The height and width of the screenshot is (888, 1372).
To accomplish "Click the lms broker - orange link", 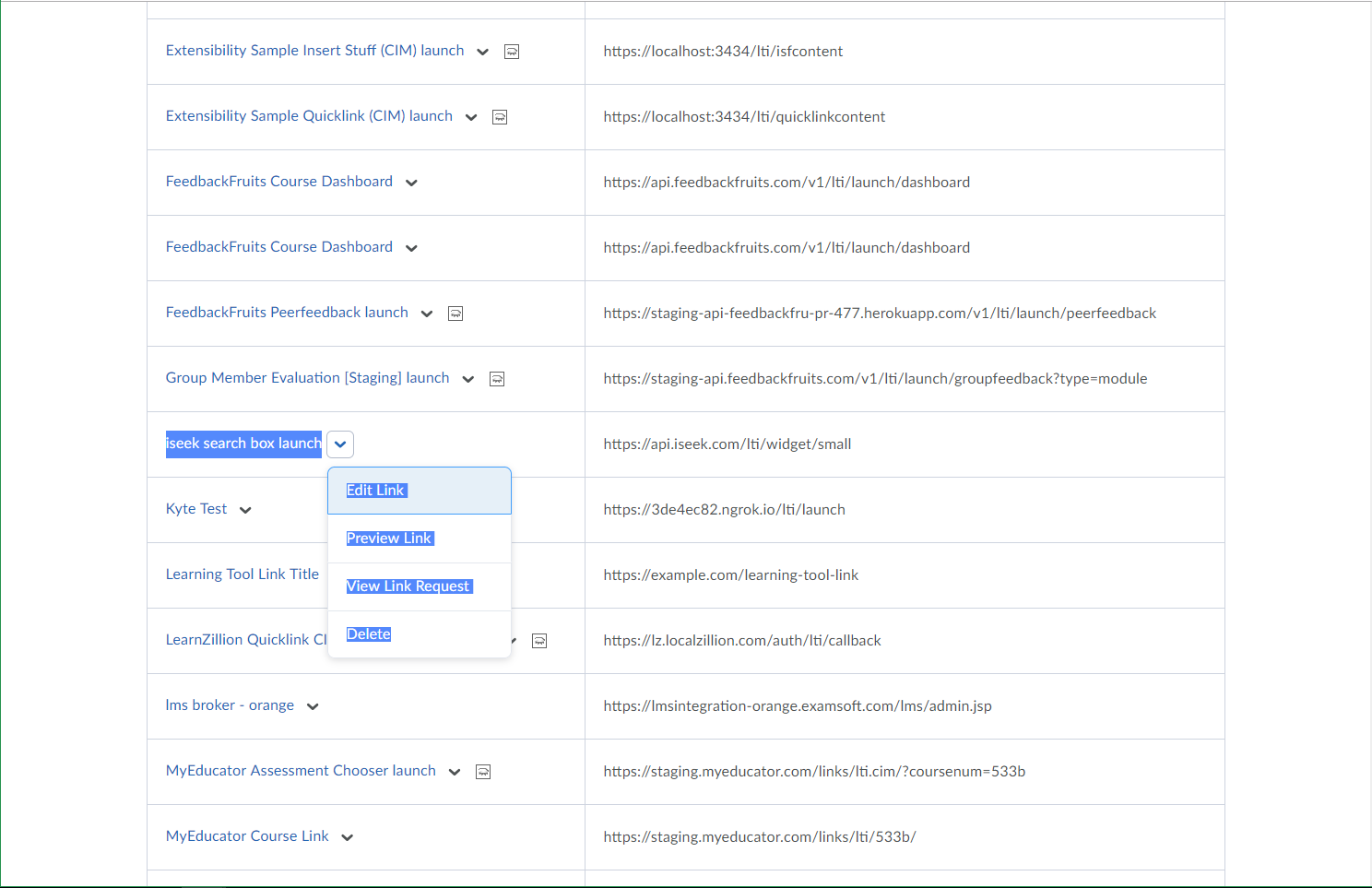I will [x=230, y=705].
